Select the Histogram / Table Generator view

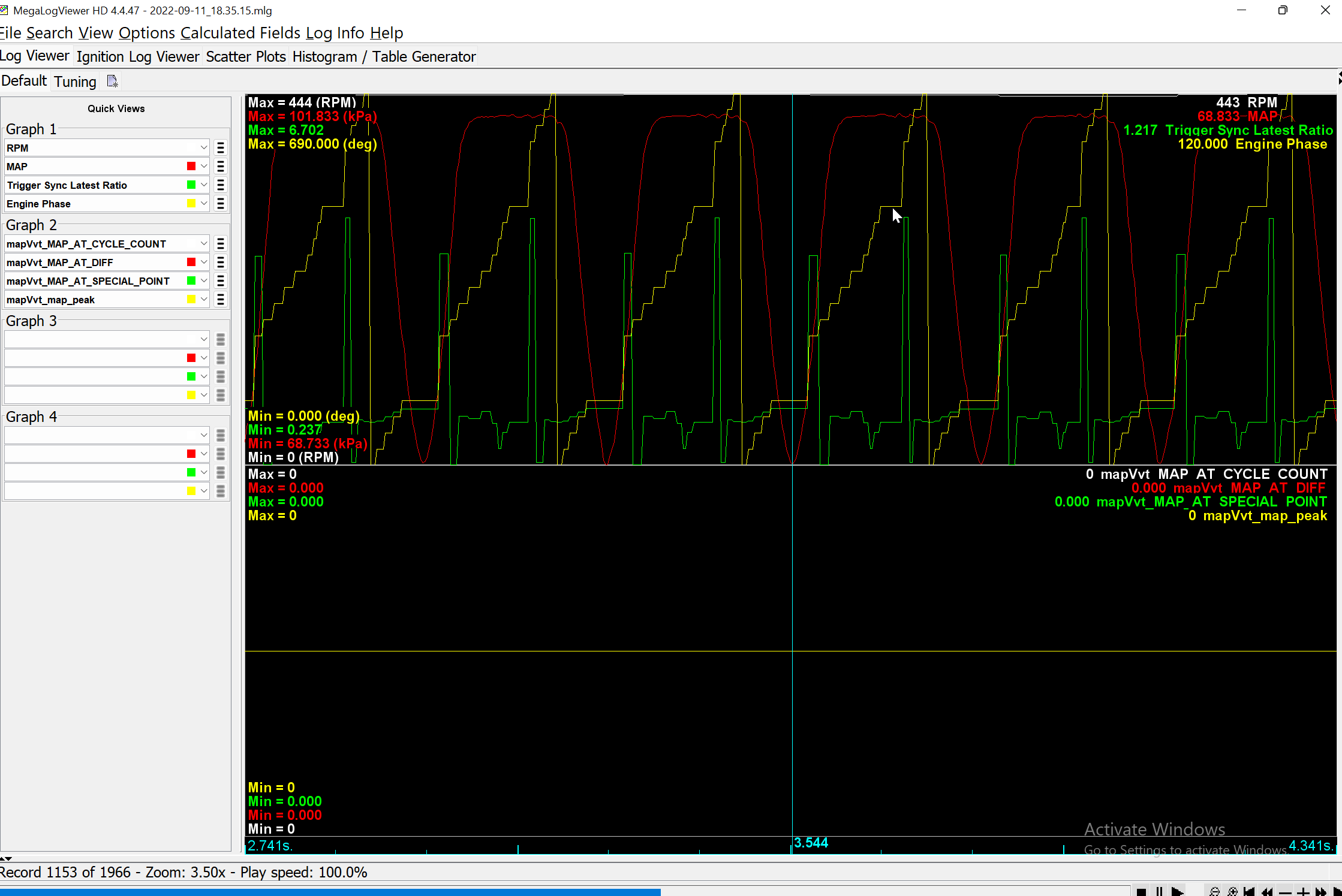pos(384,56)
